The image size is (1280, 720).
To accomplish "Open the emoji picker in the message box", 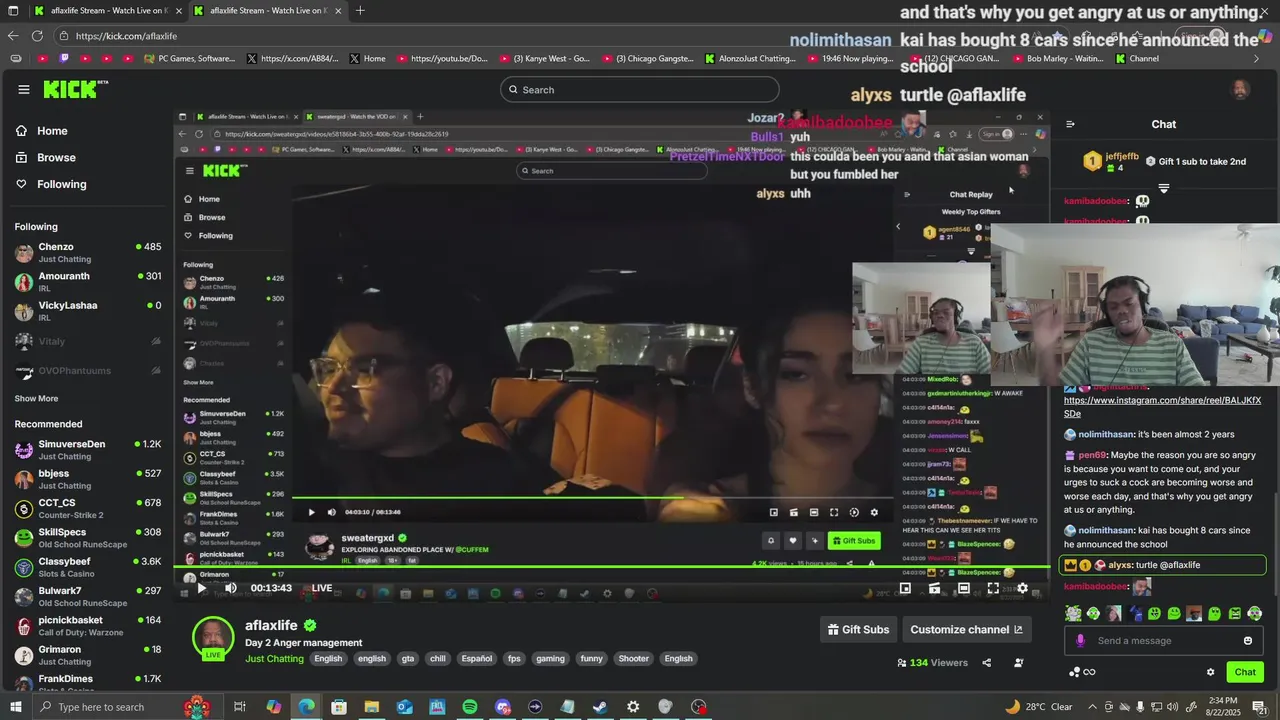I will click(1248, 641).
